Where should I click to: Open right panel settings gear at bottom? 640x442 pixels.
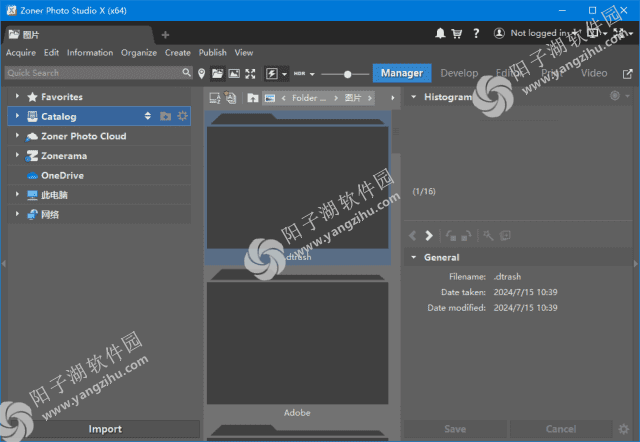click(624, 429)
